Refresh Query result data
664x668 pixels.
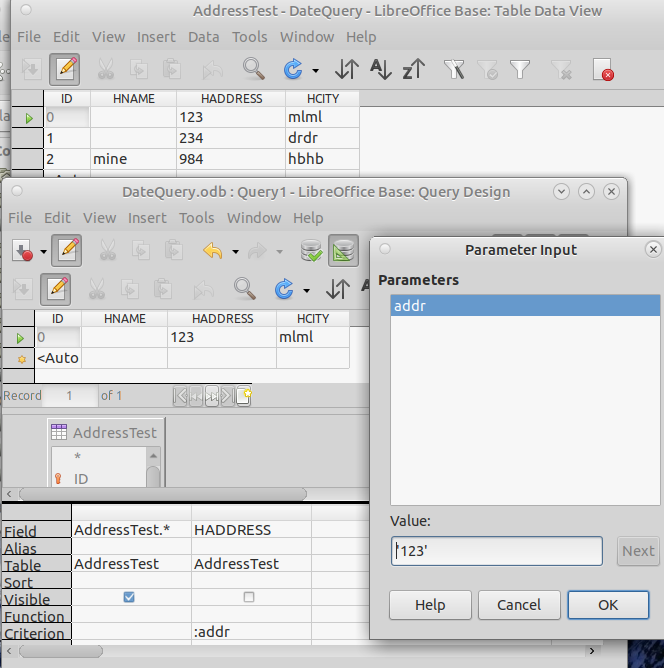coord(284,290)
